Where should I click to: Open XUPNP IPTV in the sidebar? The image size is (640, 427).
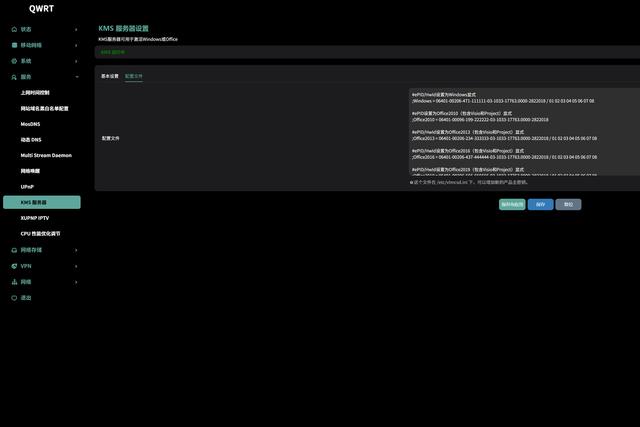[x=35, y=218]
